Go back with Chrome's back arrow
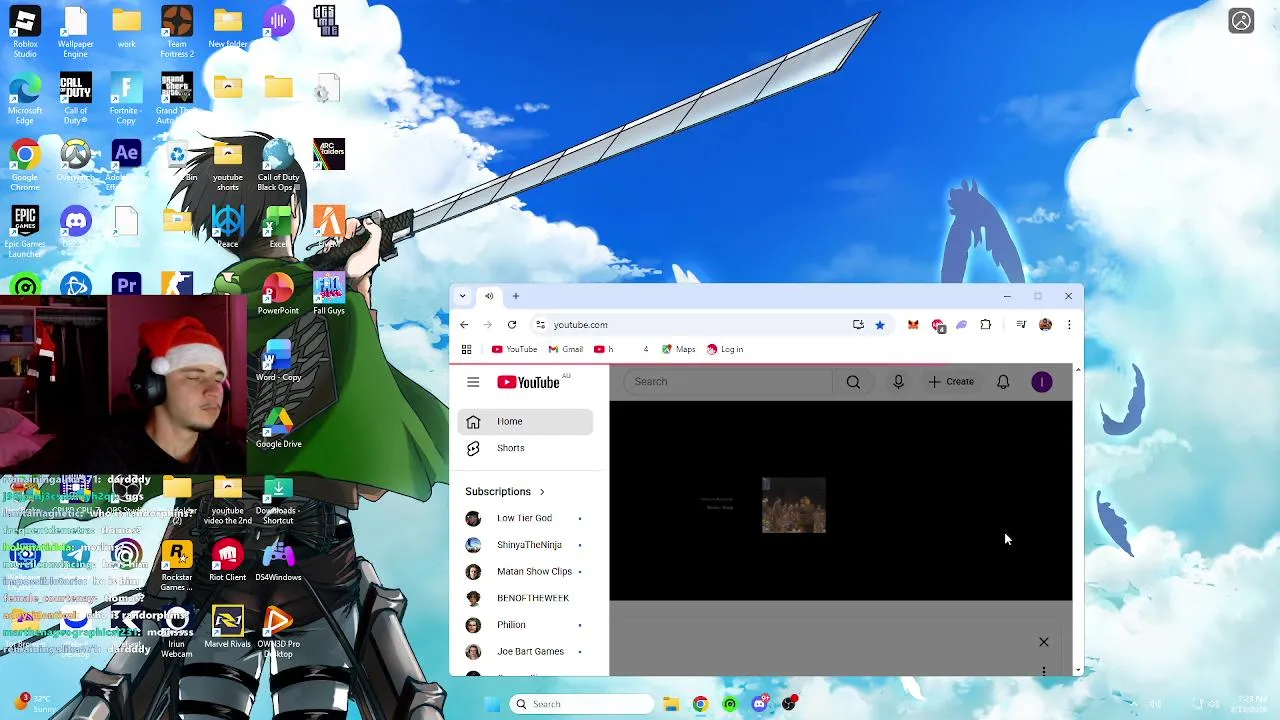The image size is (1280, 720). 464,325
